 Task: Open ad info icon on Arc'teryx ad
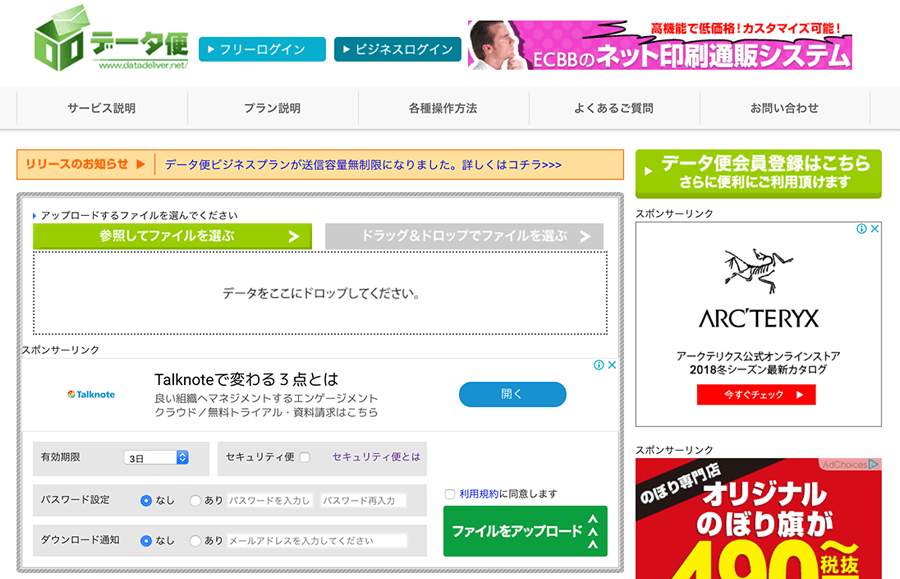tap(862, 229)
